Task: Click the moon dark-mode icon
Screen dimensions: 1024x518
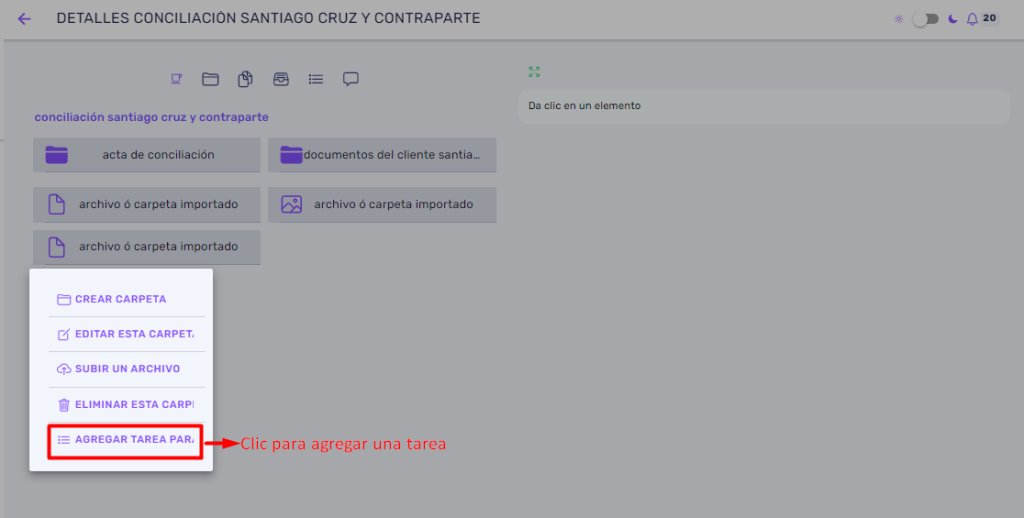Action: point(953,19)
